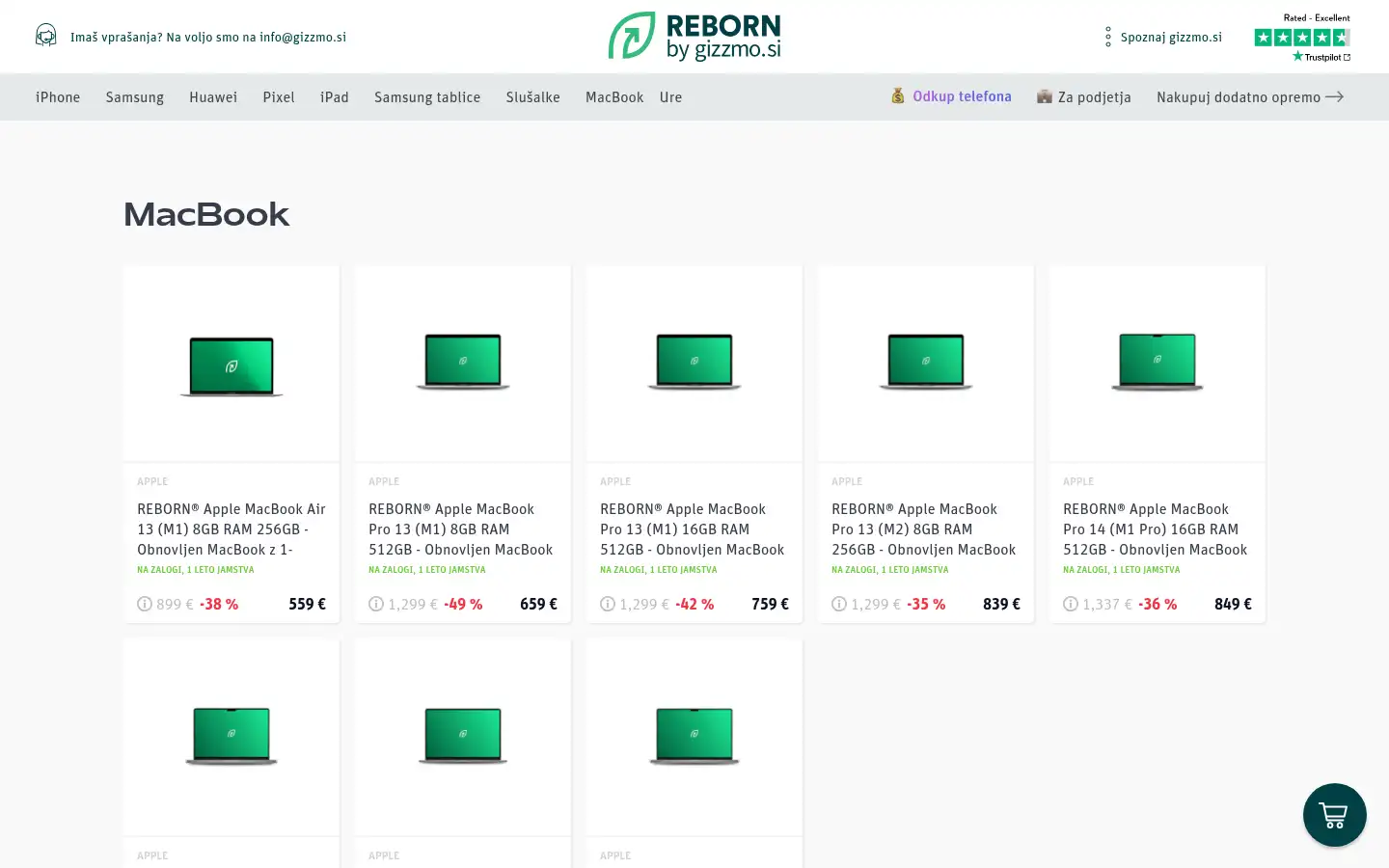
Task: Click the image of the 839 € MacBook Pro
Action: pyautogui.click(x=926, y=362)
